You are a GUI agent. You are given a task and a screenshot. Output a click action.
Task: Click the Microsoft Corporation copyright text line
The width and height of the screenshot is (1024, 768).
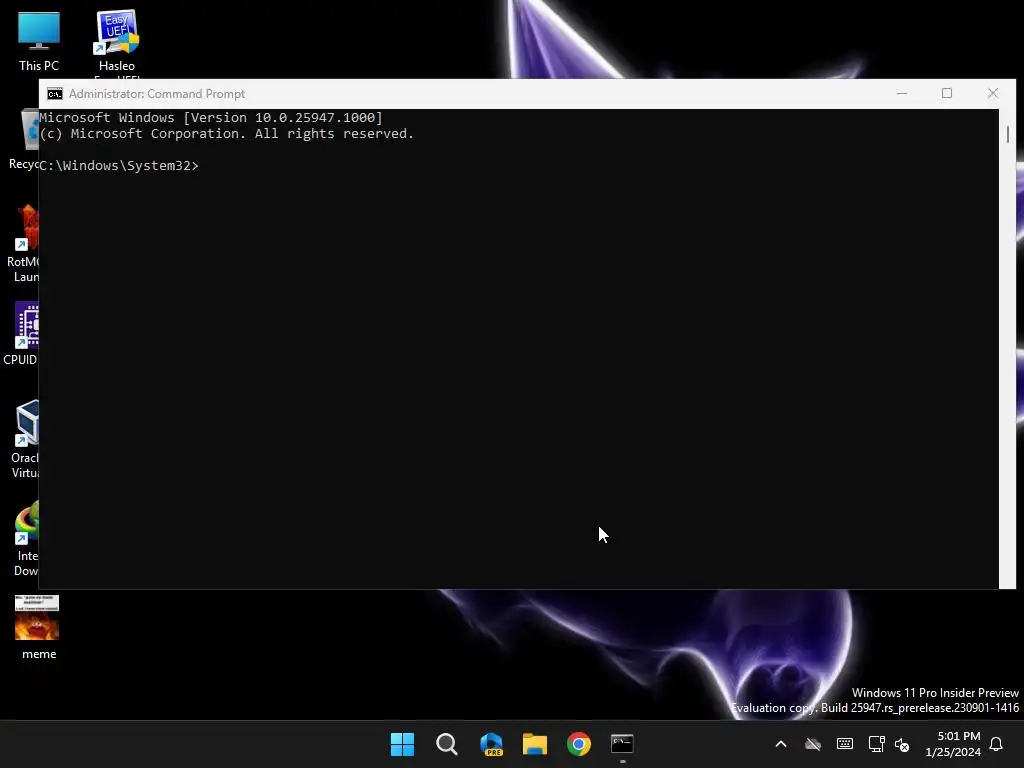[x=227, y=133]
